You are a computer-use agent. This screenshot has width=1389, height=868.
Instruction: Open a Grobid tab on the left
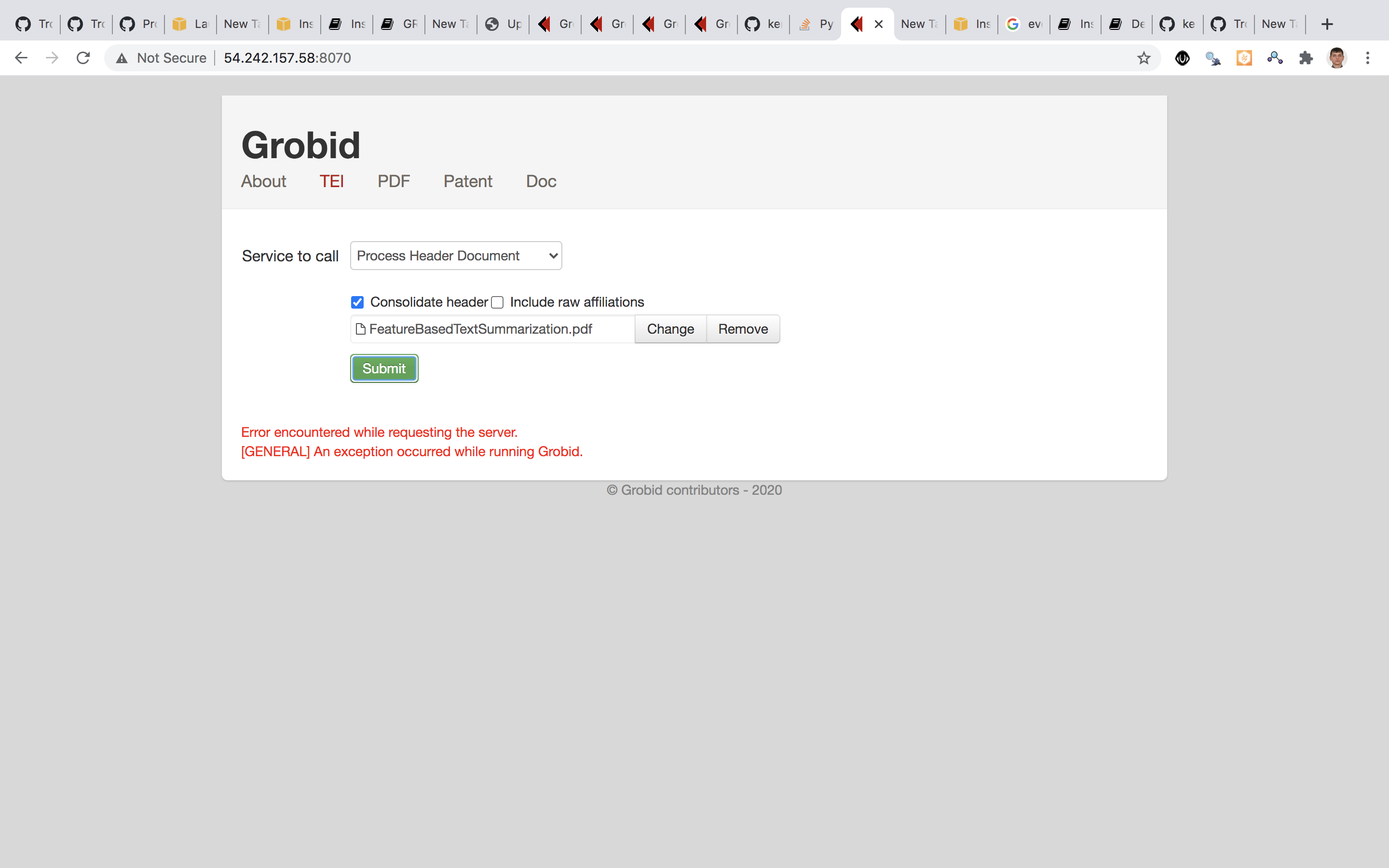coord(555,24)
